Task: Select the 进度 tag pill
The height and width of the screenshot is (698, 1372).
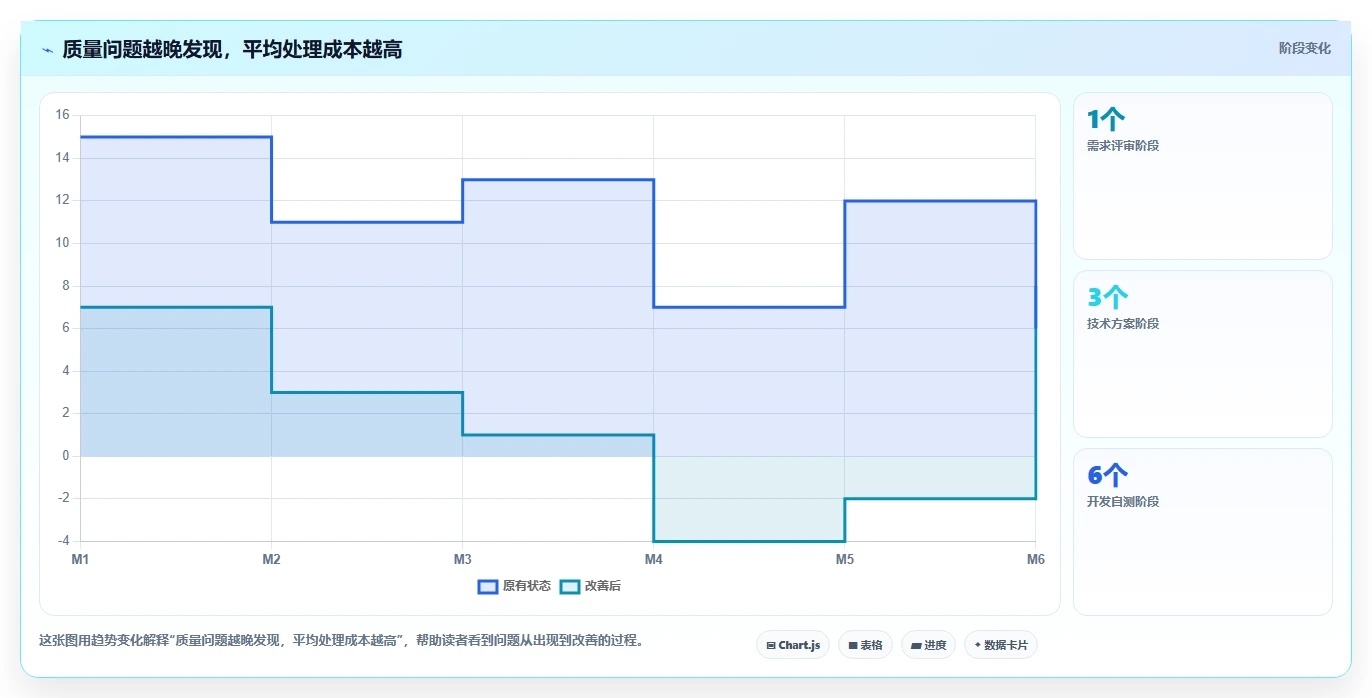Action: pyautogui.click(x=928, y=645)
